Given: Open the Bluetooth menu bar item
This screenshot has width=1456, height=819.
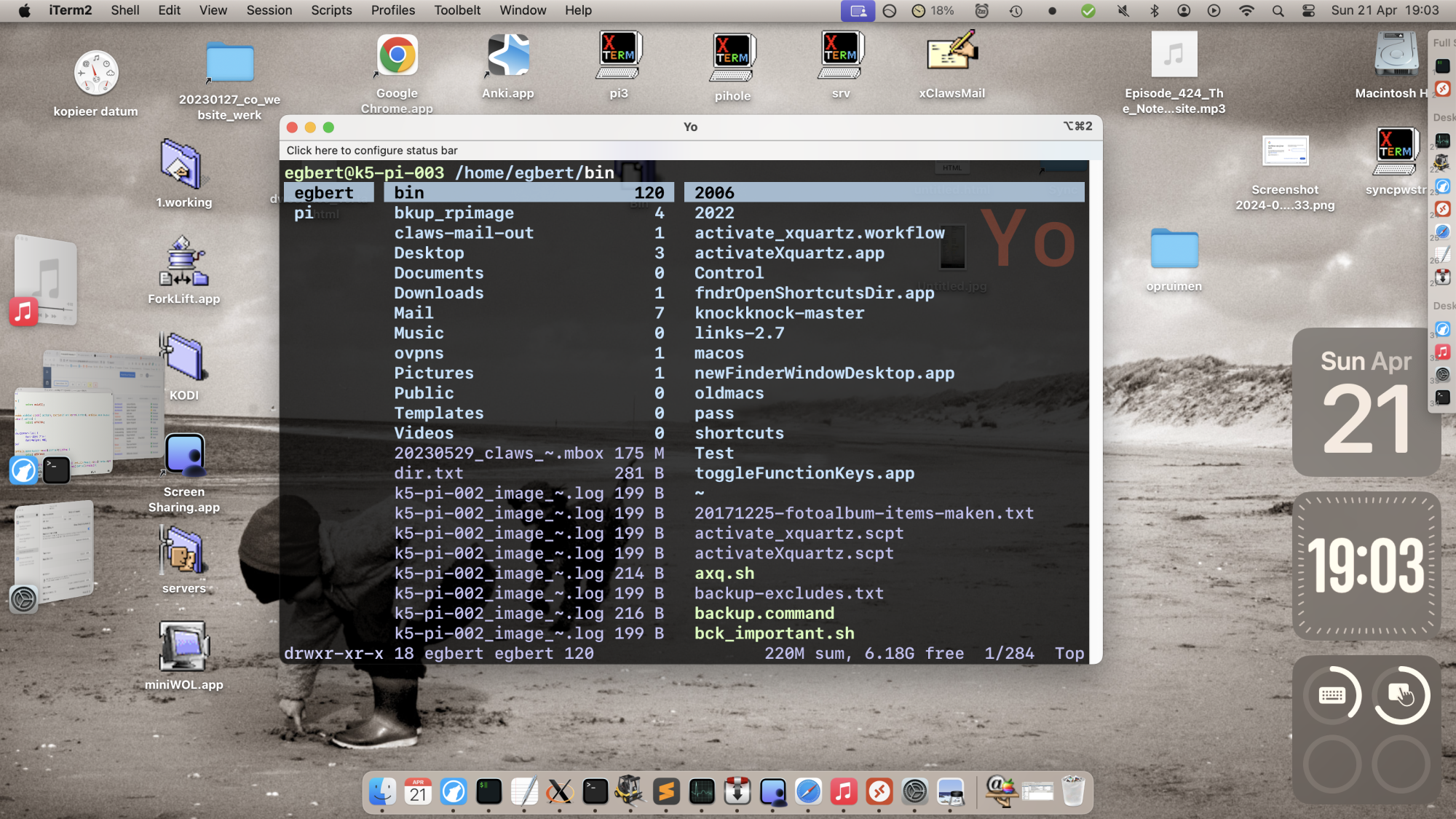Looking at the screenshot, I should pos(1154,10).
